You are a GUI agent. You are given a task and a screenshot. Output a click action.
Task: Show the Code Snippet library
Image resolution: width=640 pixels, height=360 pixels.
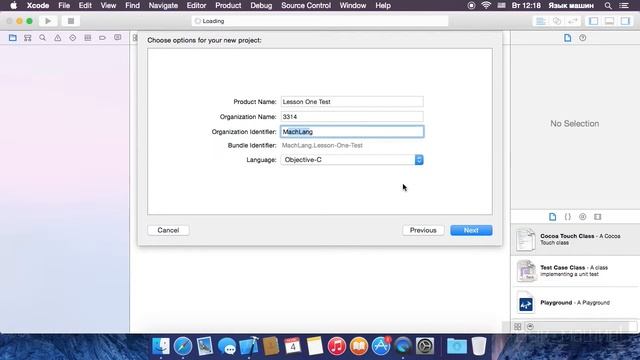568,217
